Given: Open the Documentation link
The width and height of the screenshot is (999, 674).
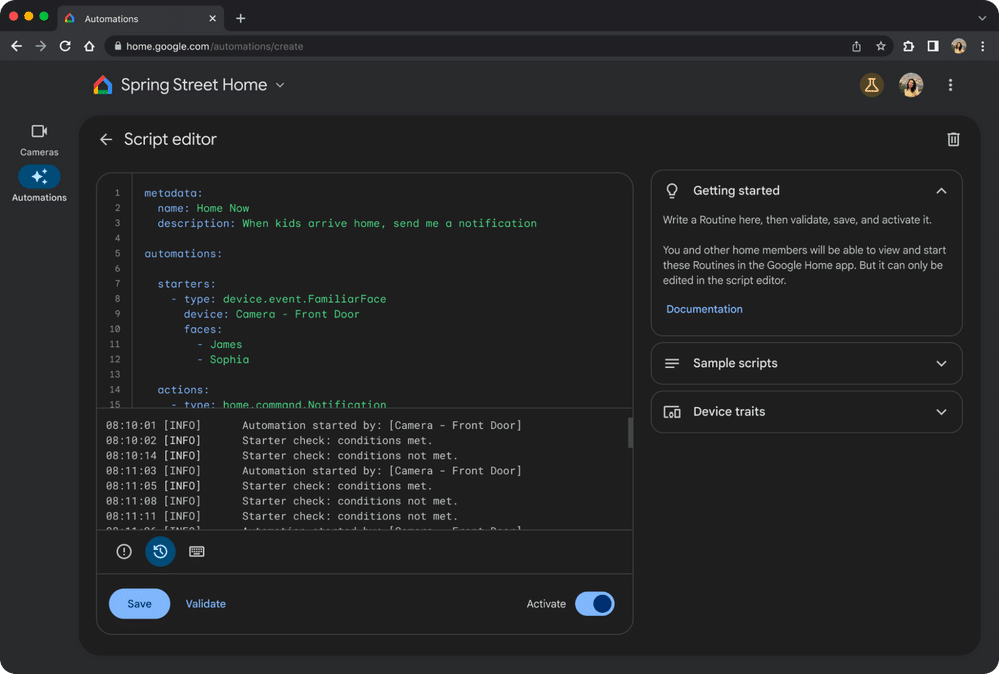Looking at the screenshot, I should pos(704,309).
